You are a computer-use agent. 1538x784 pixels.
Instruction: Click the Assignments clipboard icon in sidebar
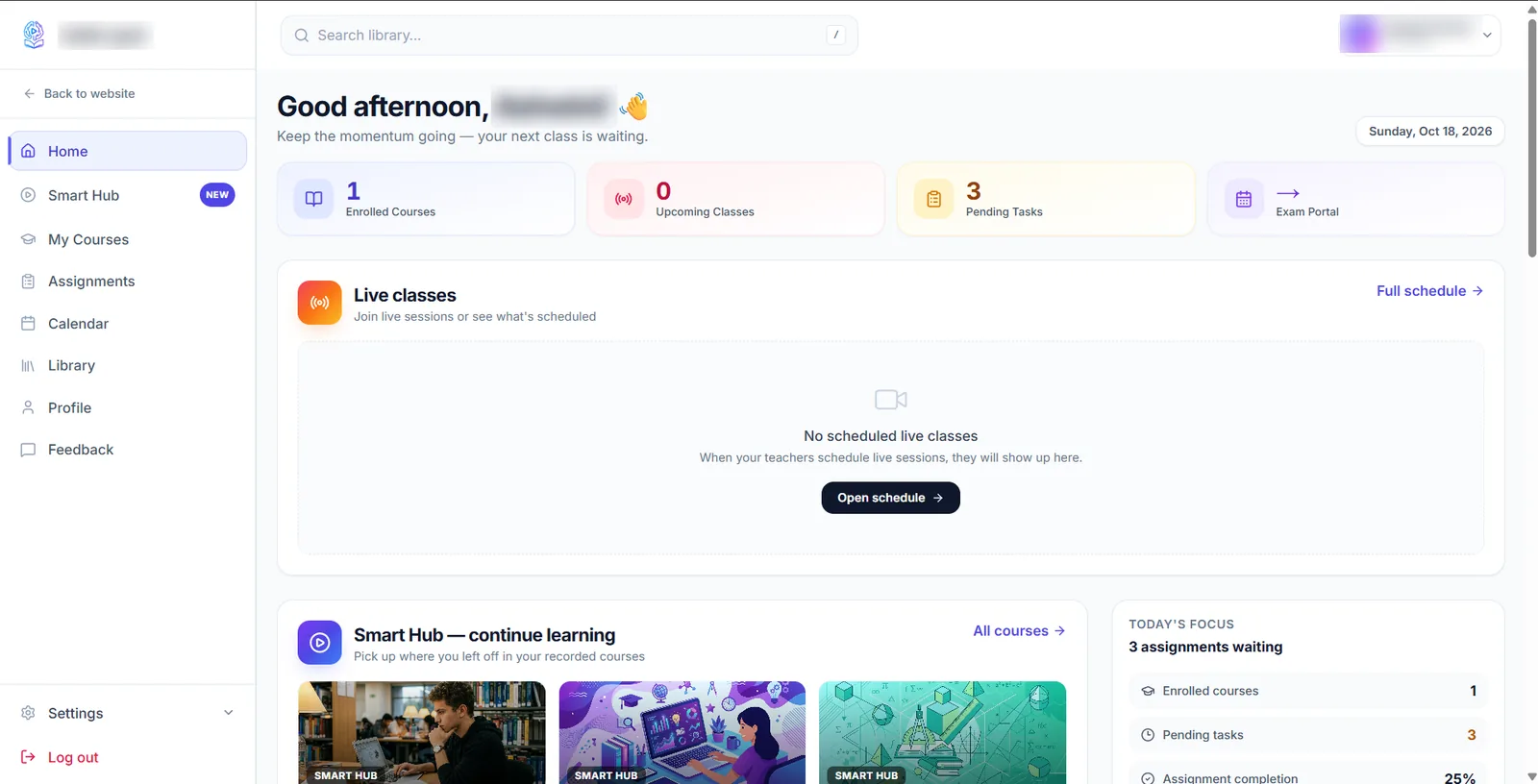pyautogui.click(x=29, y=282)
